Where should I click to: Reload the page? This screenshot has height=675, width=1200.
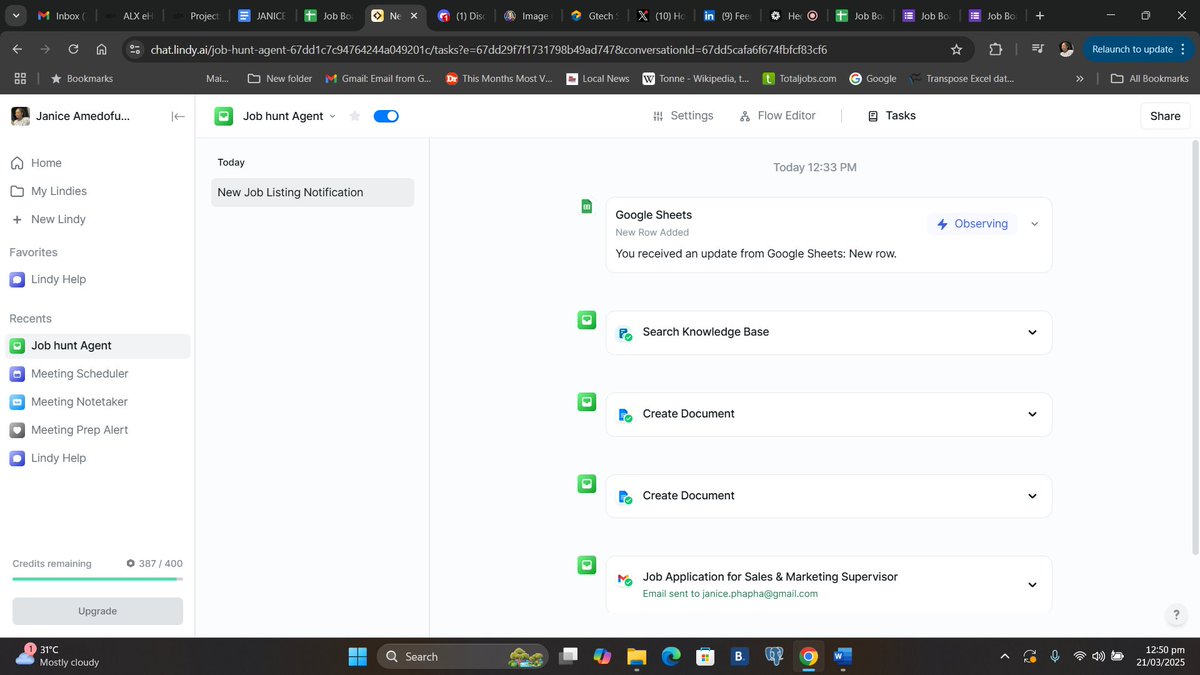click(x=73, y=49)
